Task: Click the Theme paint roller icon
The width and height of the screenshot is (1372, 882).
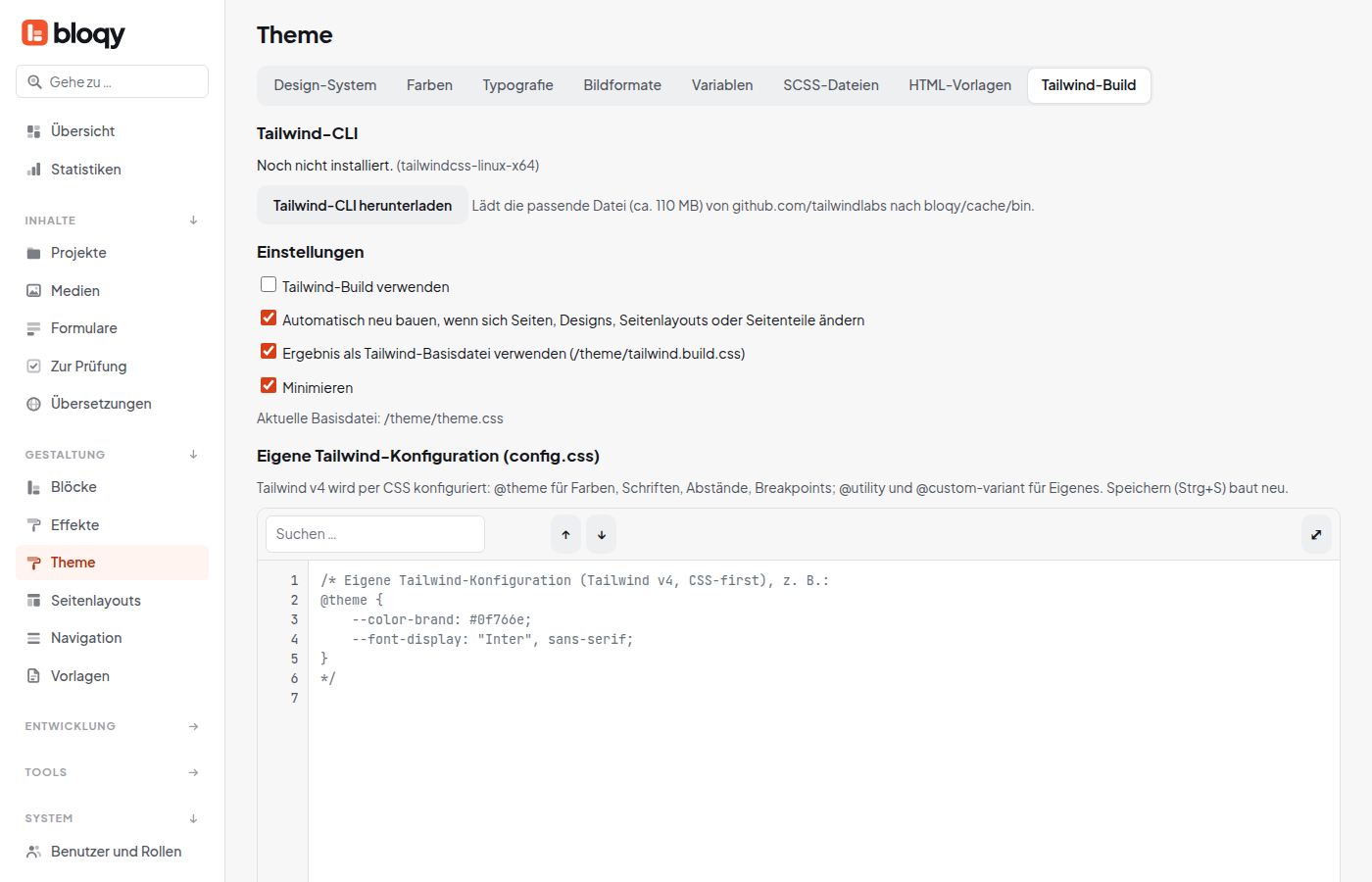Action: pos(33,563)
